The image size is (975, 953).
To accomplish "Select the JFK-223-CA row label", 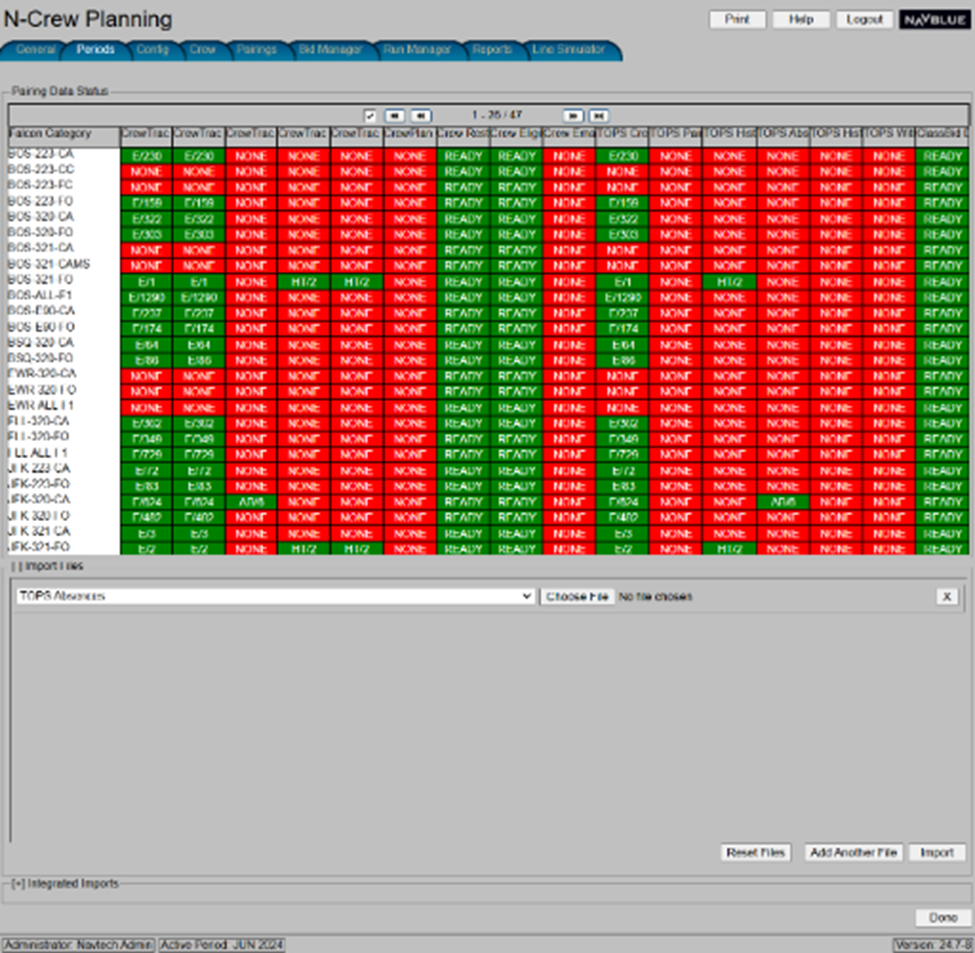I will click(39, 468).
